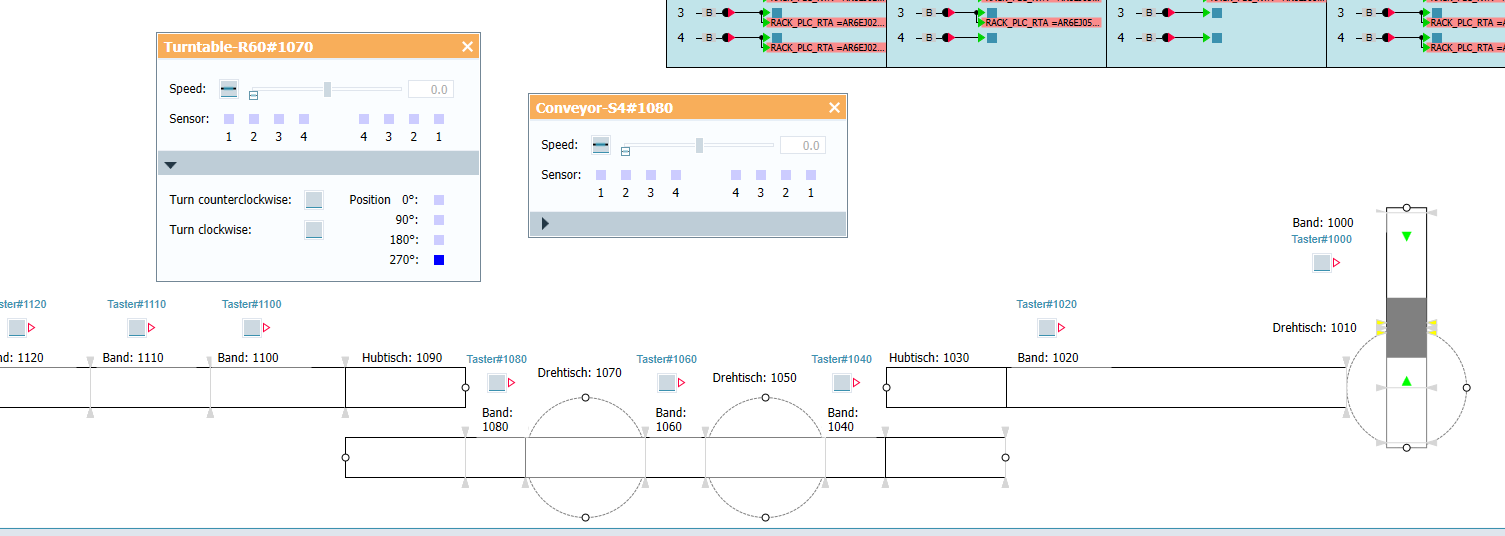Select the Band 1020 conveyor segment
Viewport: 1505px width, 536px height.
tap(1176, 387)
